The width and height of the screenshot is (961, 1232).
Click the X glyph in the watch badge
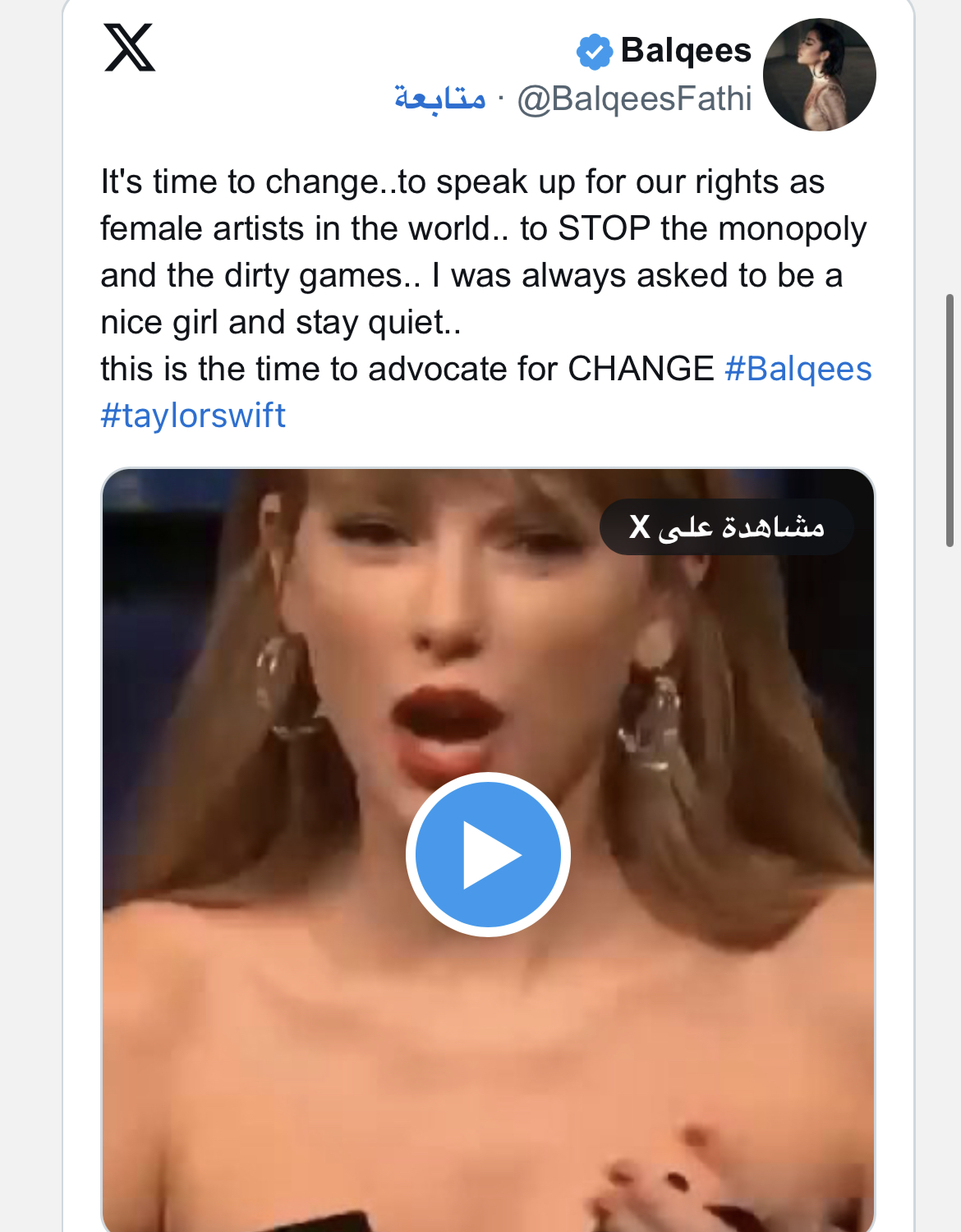(640, 526)
